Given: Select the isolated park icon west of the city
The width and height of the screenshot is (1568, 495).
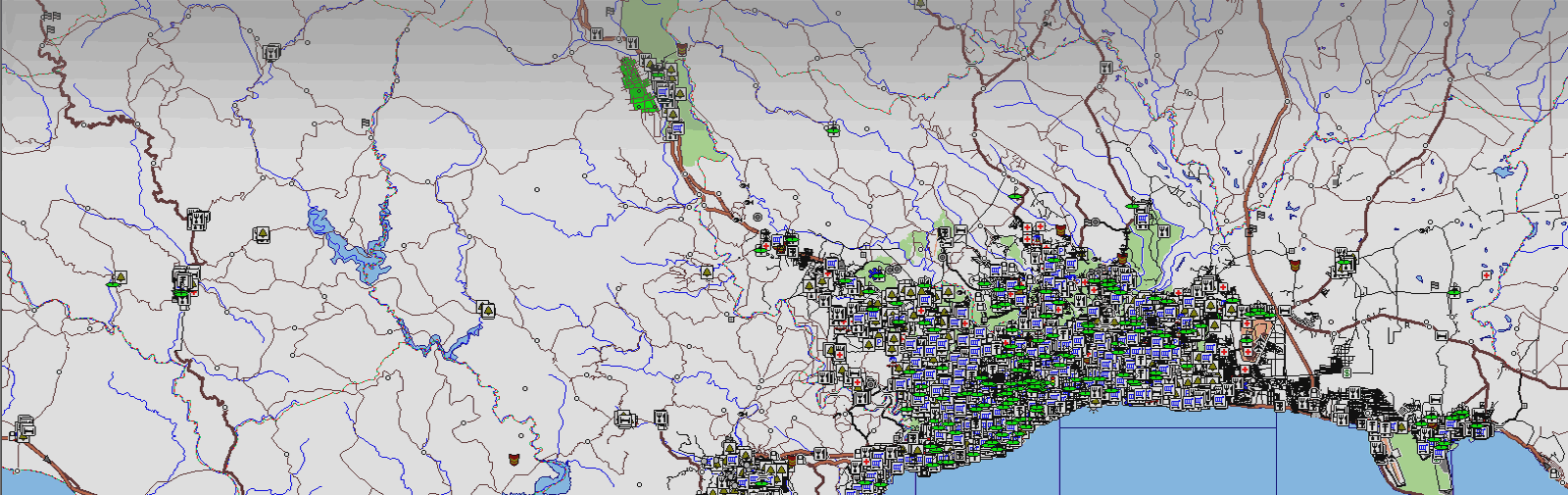Looking at the screenshot, I should click(x=707, y=272).
